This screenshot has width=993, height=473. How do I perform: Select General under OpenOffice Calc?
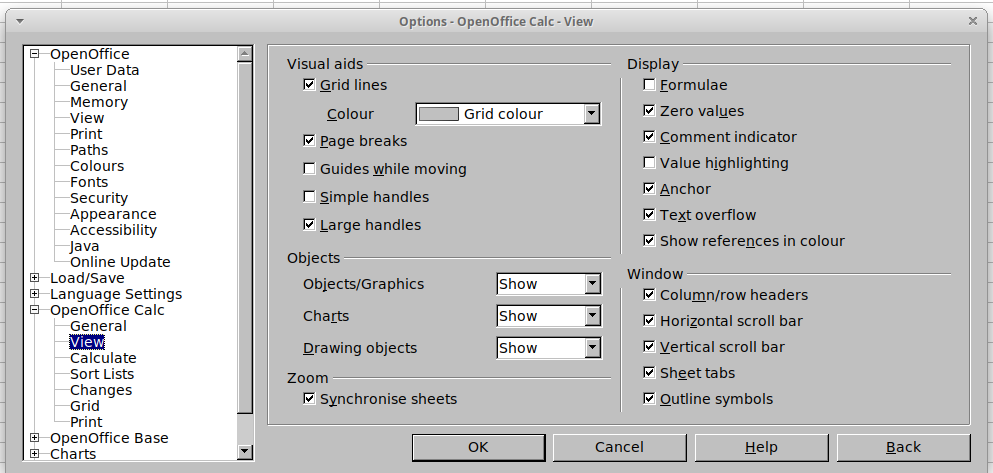(x=98, y=326)
